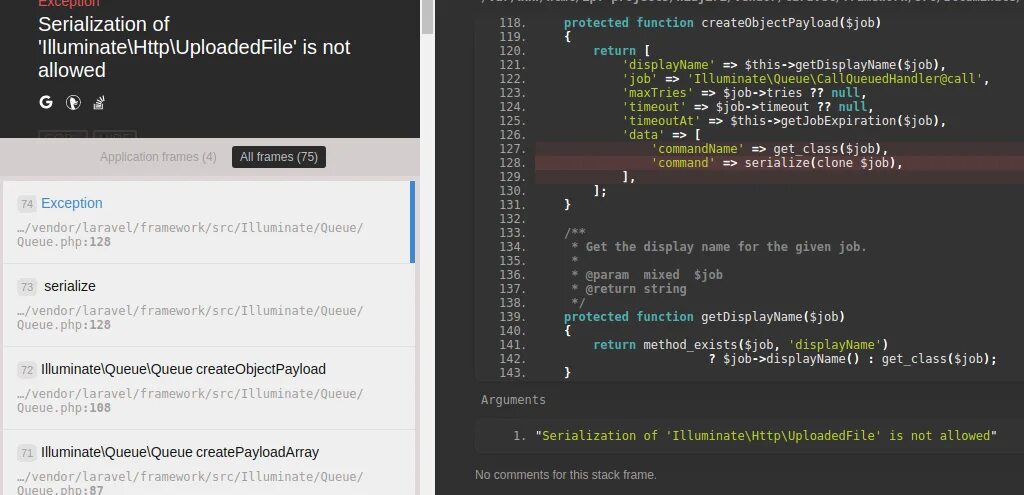
Task: Switch to Application frames (4) tab
Action: pos(158,157)
